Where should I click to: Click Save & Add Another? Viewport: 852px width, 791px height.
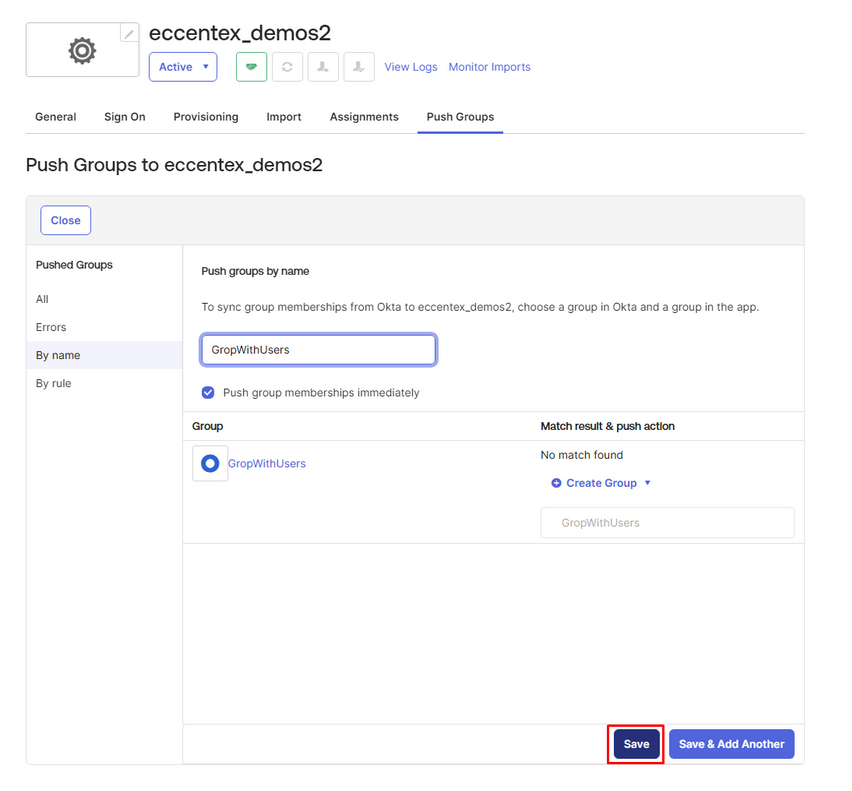[731, 744]
